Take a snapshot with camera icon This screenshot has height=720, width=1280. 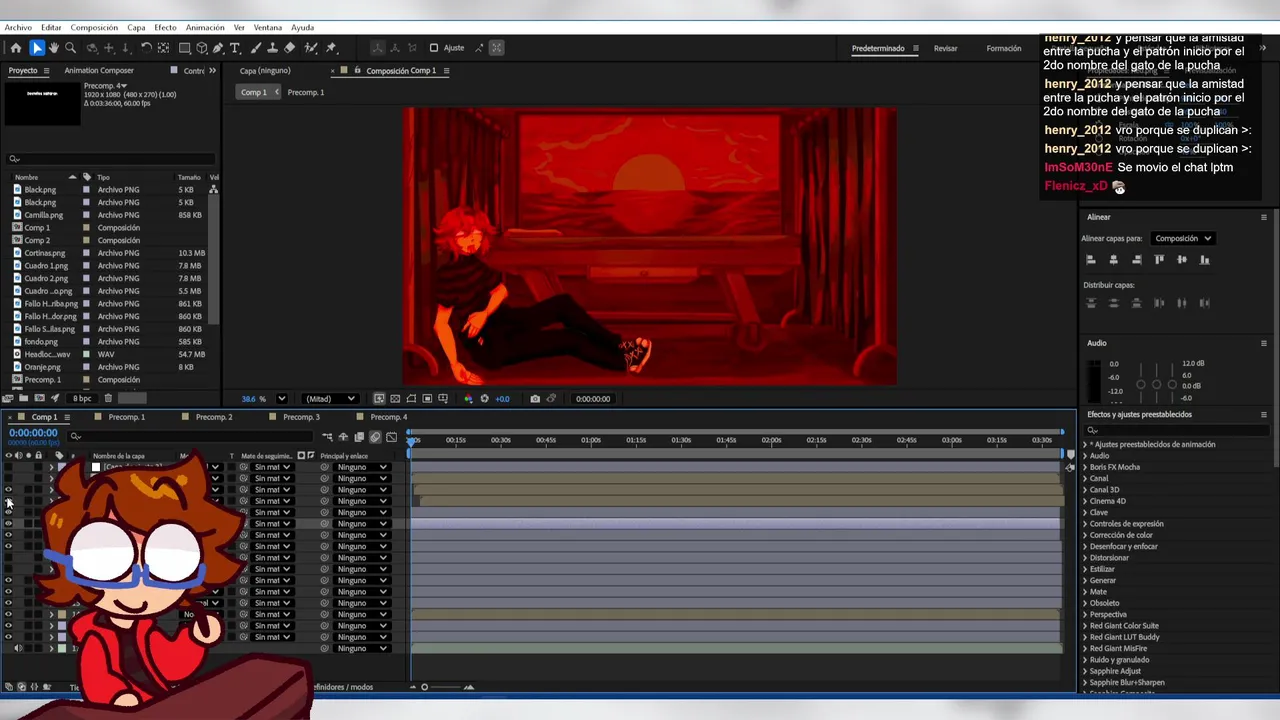535,399
